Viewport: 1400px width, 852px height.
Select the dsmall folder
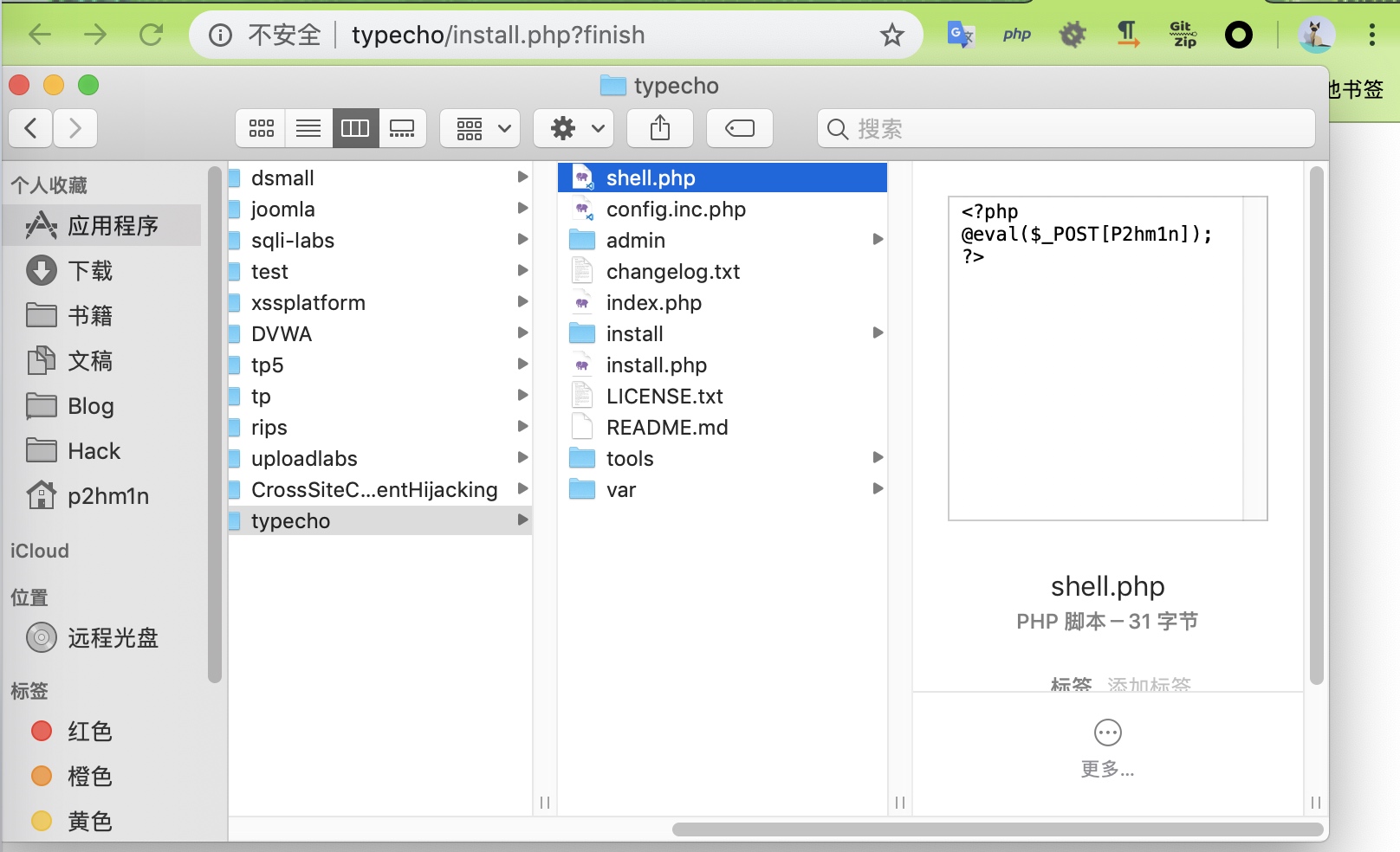[380, 177]
